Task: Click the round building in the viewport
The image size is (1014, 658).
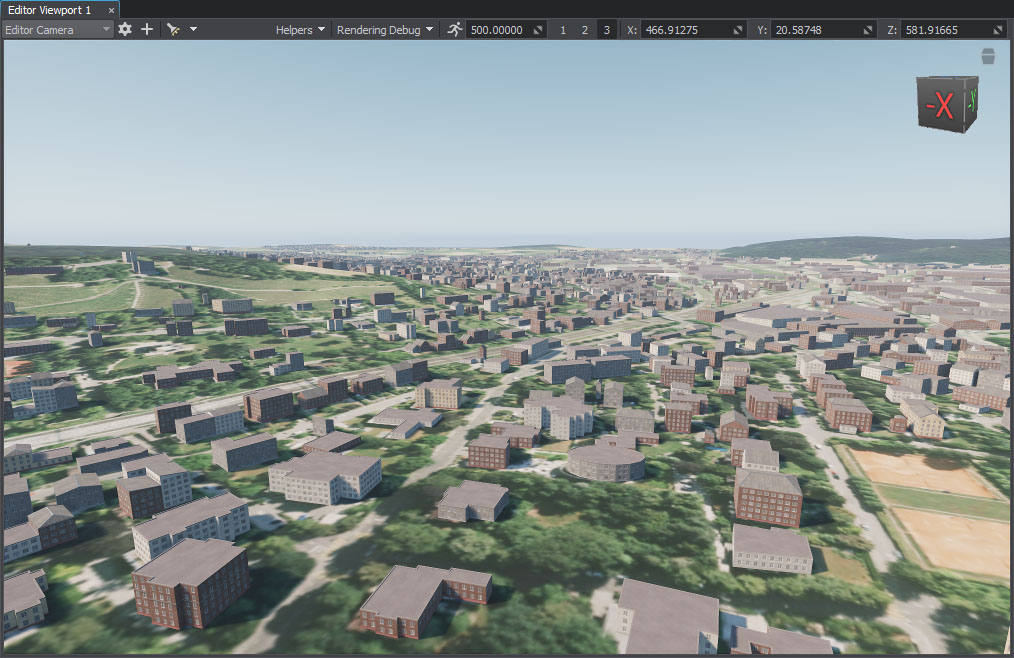Action: tap(605, 463)
